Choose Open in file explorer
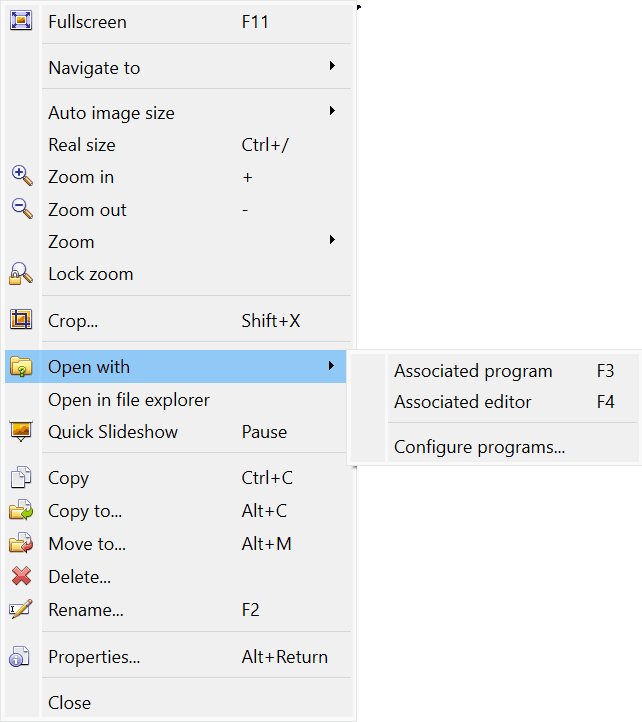Image resolution: width=642 pixels, height=722 pixels. click(x=129, y=400)
